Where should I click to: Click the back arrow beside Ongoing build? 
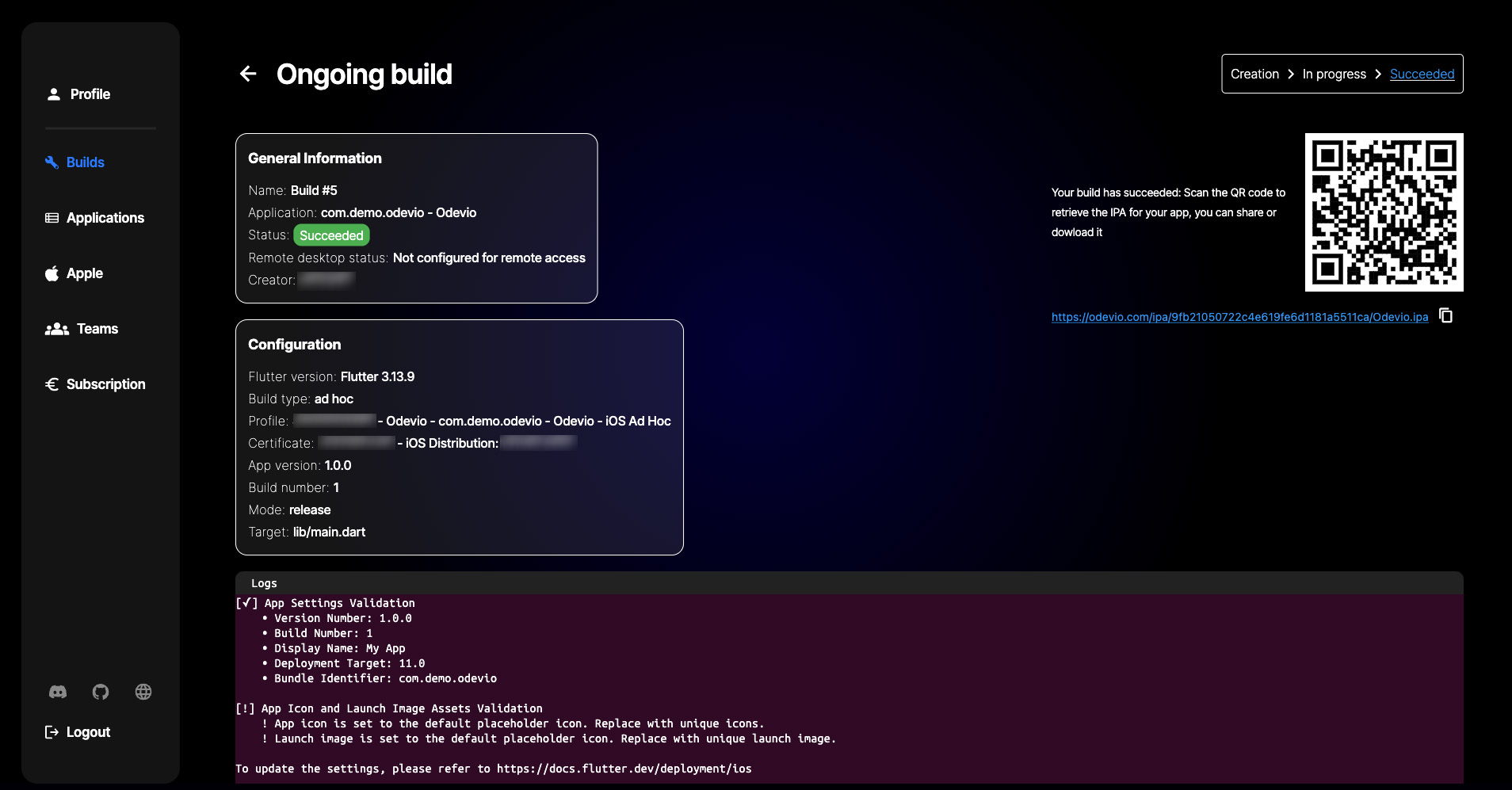click(248, 74)
